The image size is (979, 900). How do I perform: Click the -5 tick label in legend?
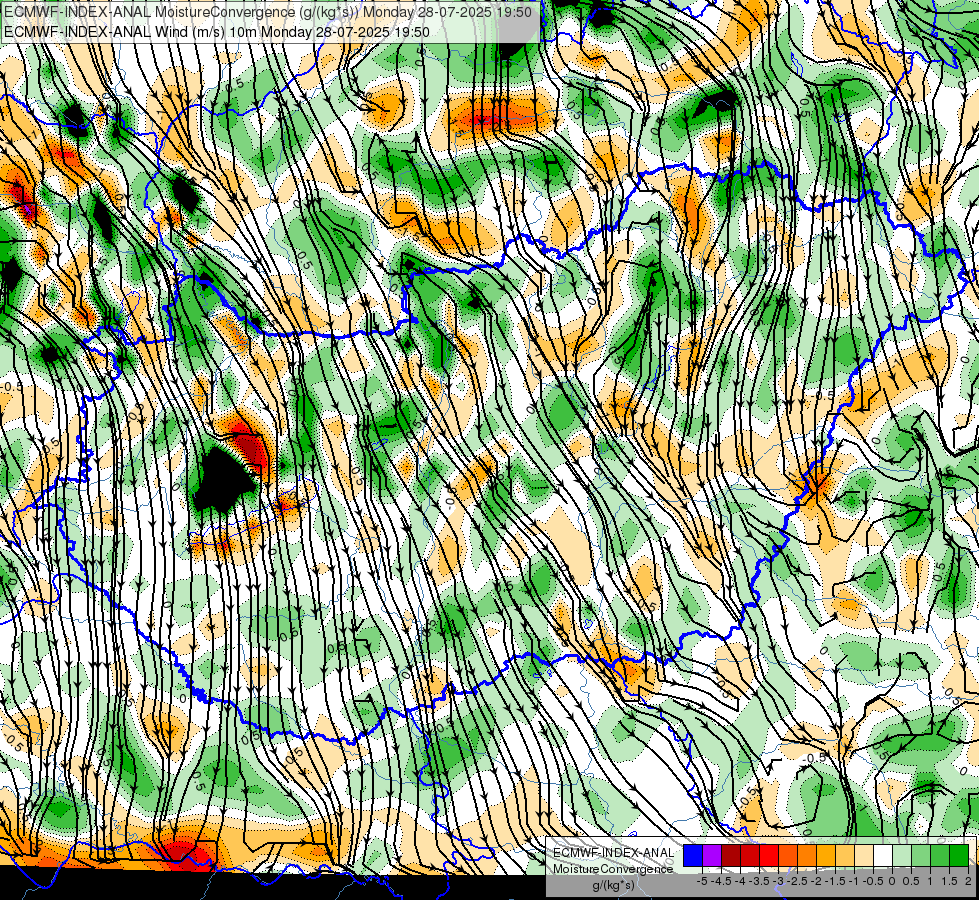702,881
